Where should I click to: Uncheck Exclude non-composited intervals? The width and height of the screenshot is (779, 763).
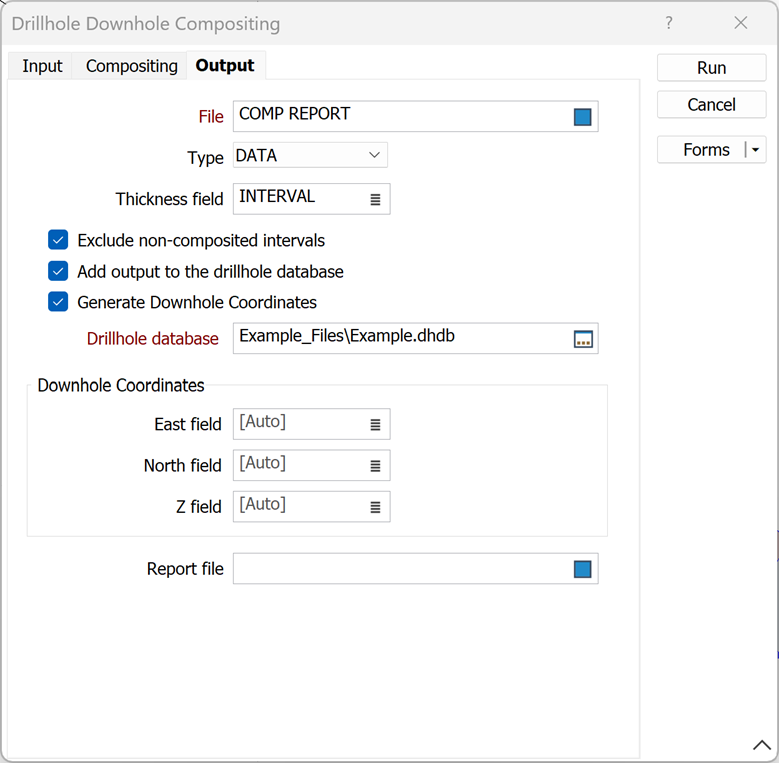pos(58,240)
